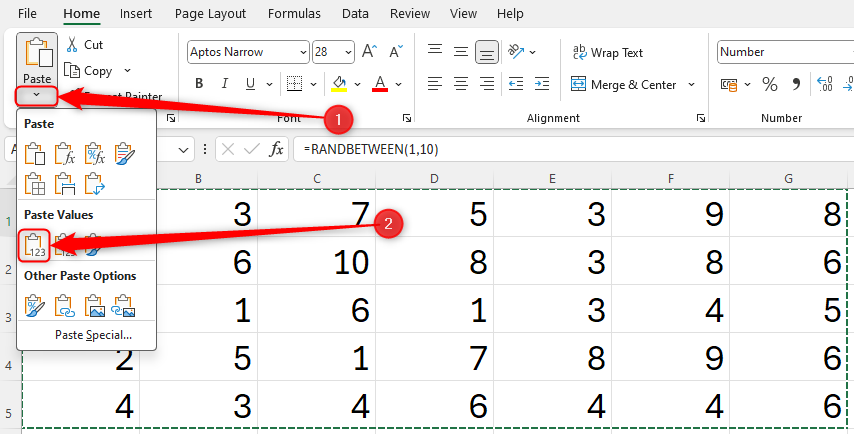Decrease font size with the smaller A
Viewport: 854px width, 434px height.
(x=396, y=52)
